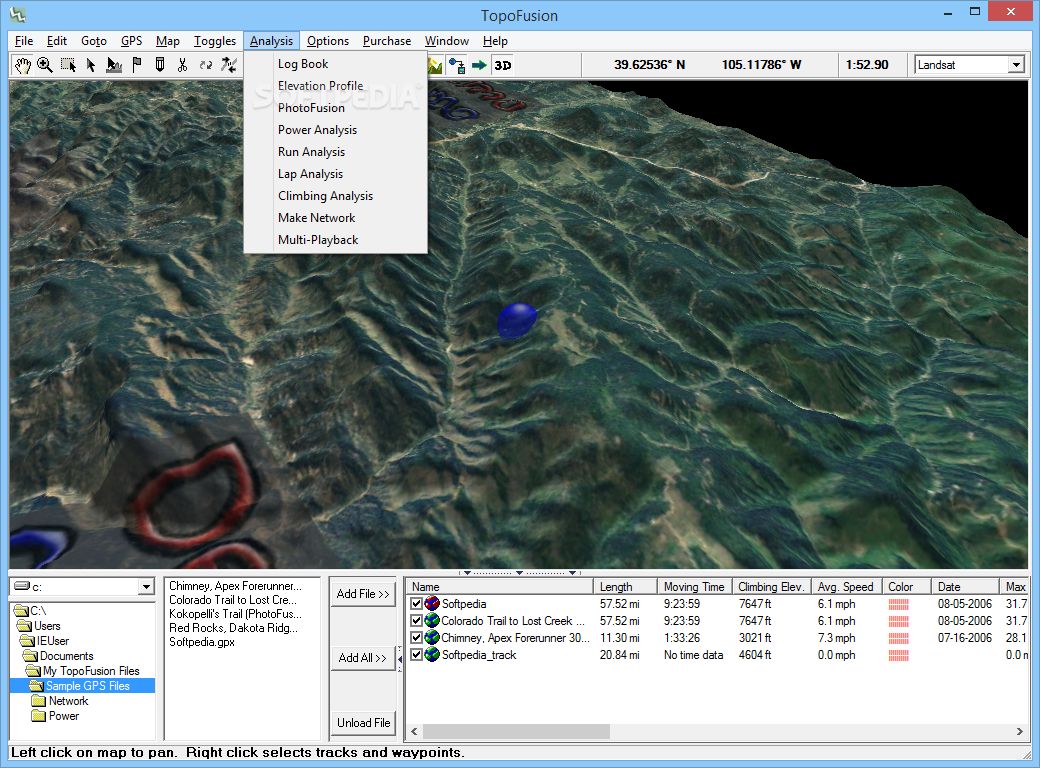Click globe icon of Chimney, Apex Forerunner row
The width and height of the screenshot is (1040, 768).
pyautogui.click(x=432, y=637)
